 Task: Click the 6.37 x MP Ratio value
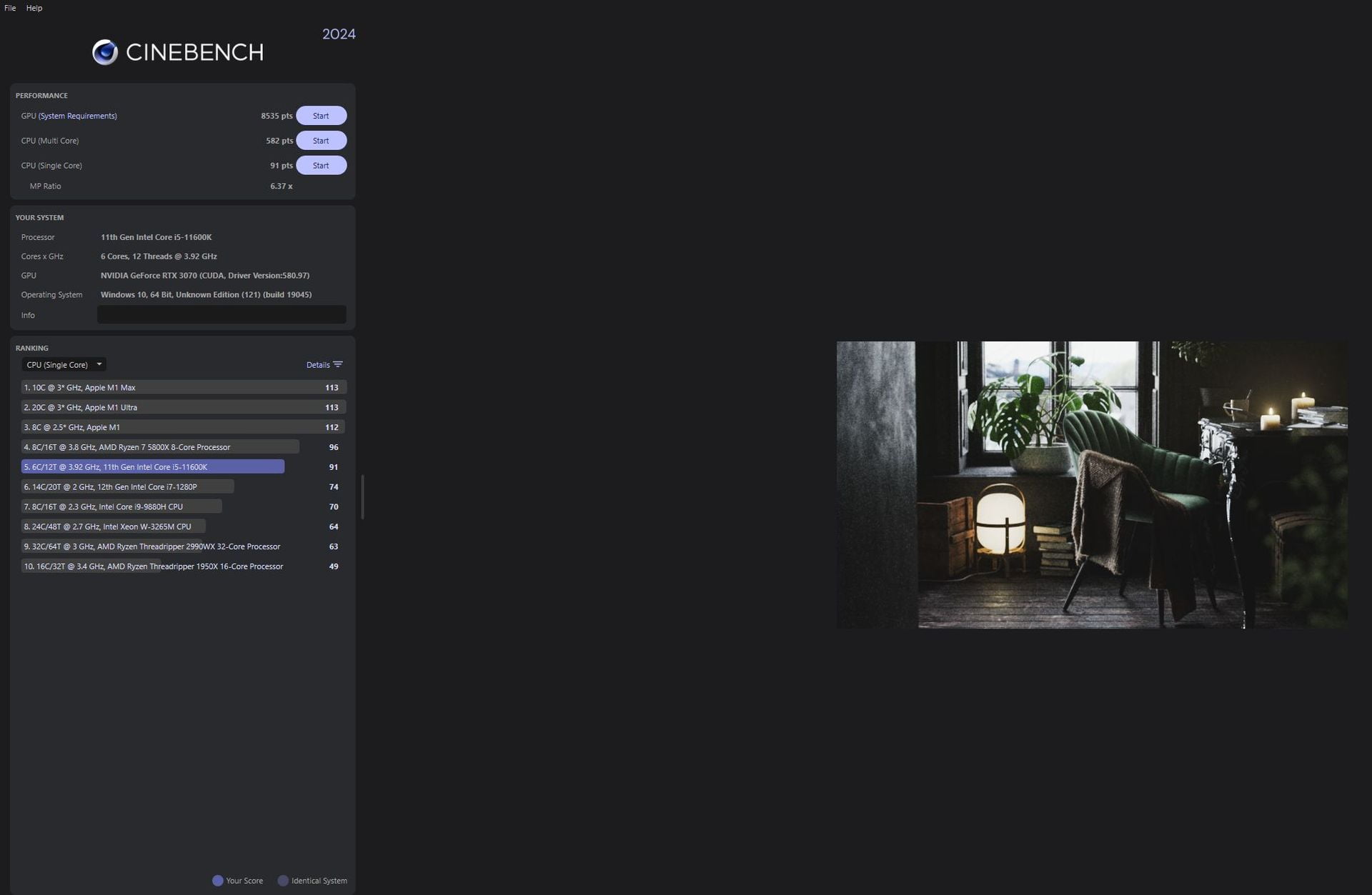(x=282, y=186)
